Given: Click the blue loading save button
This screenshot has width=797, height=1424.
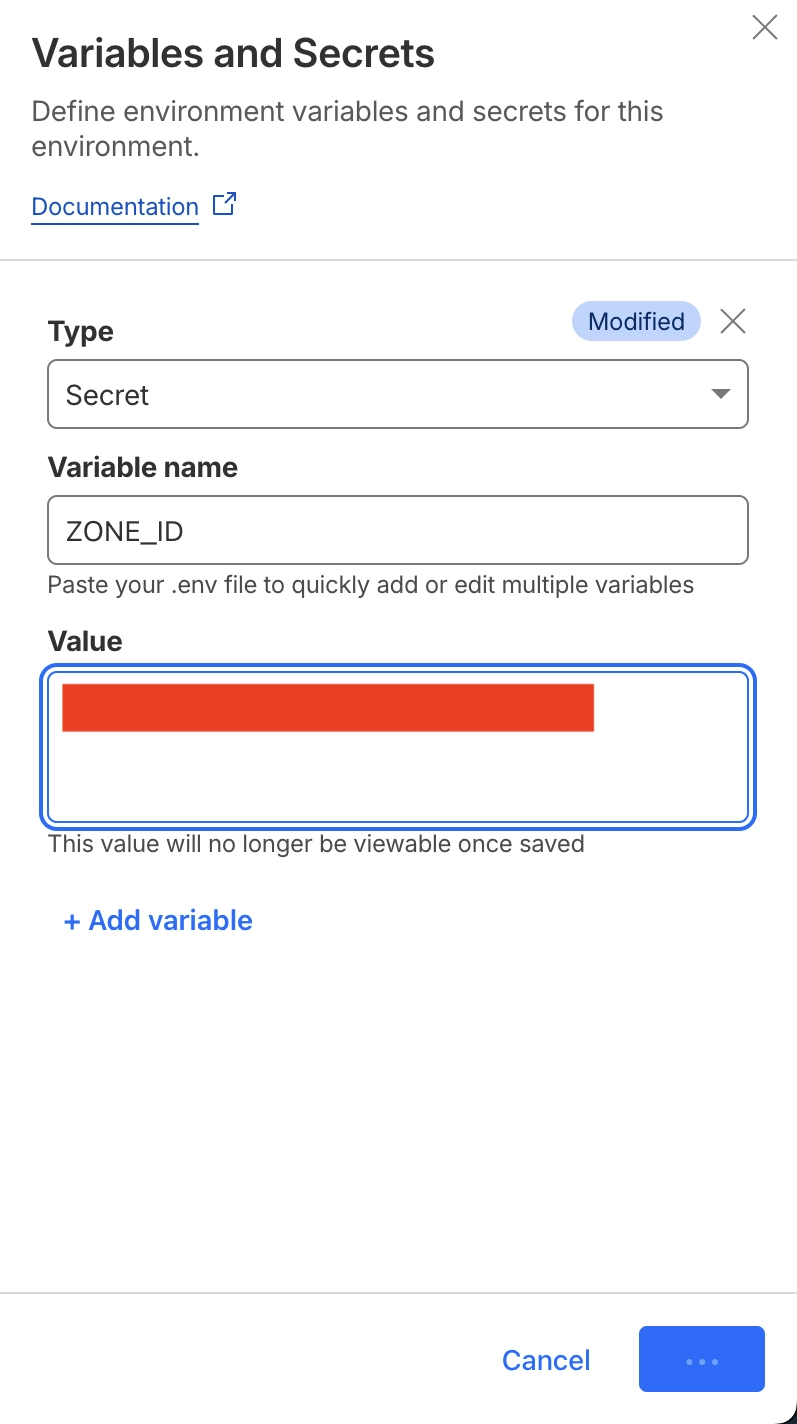Looking at the screenshot, I should [701, 1360].
